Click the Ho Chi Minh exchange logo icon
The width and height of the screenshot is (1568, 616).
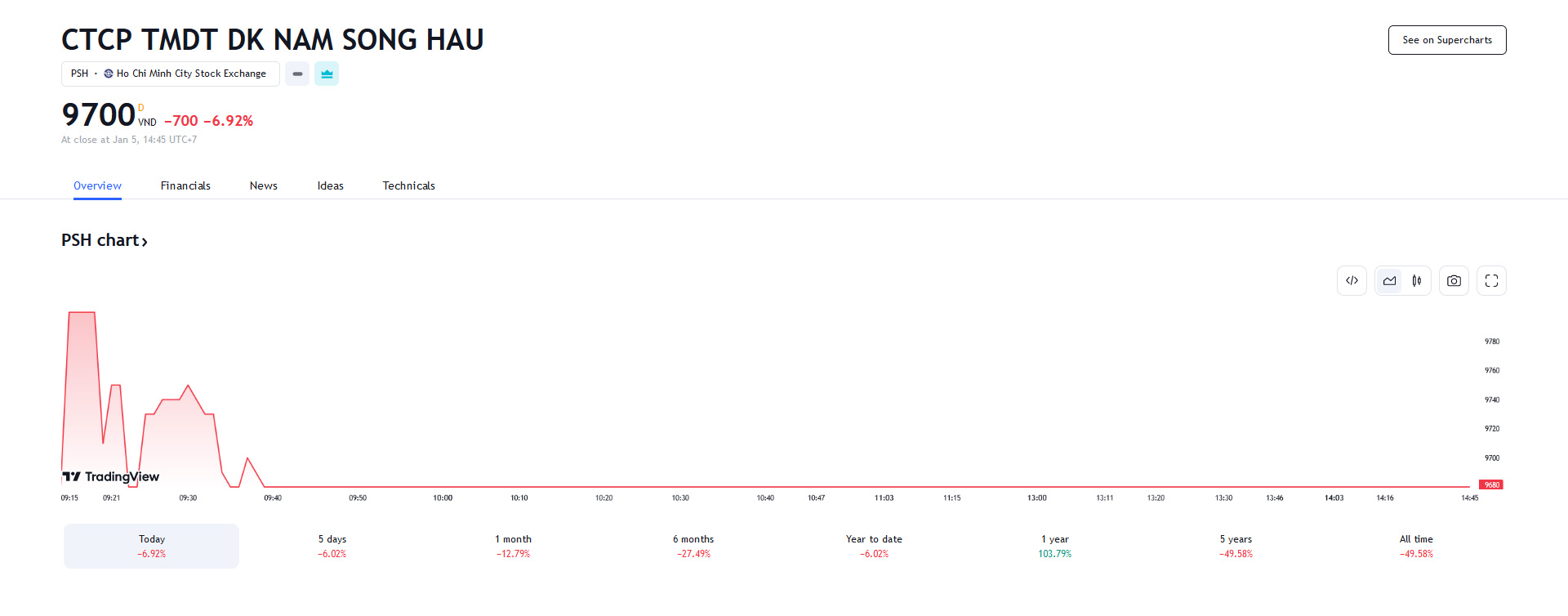pyautogui.click(x=108, y=73)
